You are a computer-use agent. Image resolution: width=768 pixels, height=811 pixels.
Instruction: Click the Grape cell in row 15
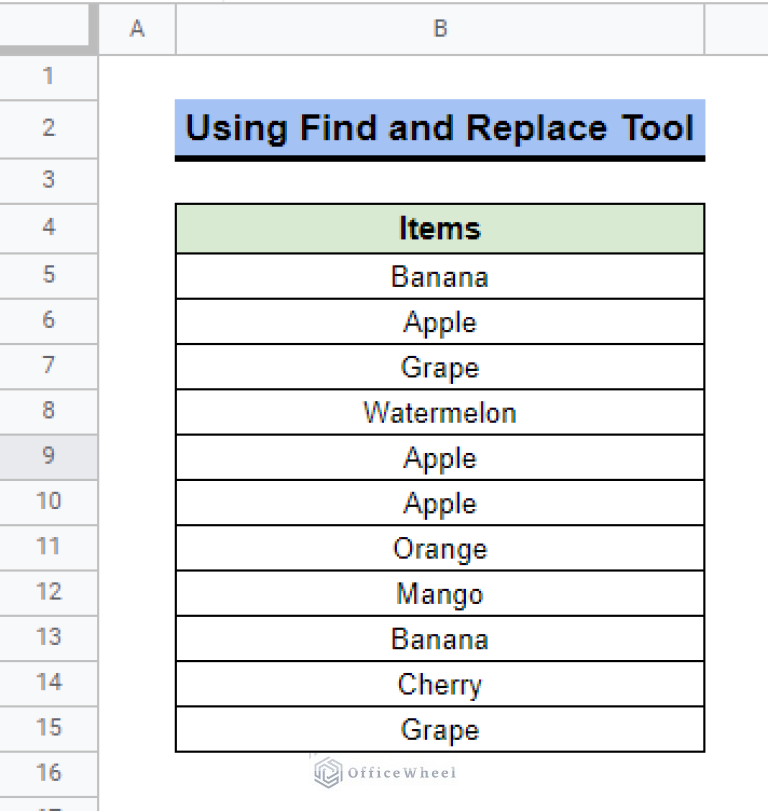(440, 729)
